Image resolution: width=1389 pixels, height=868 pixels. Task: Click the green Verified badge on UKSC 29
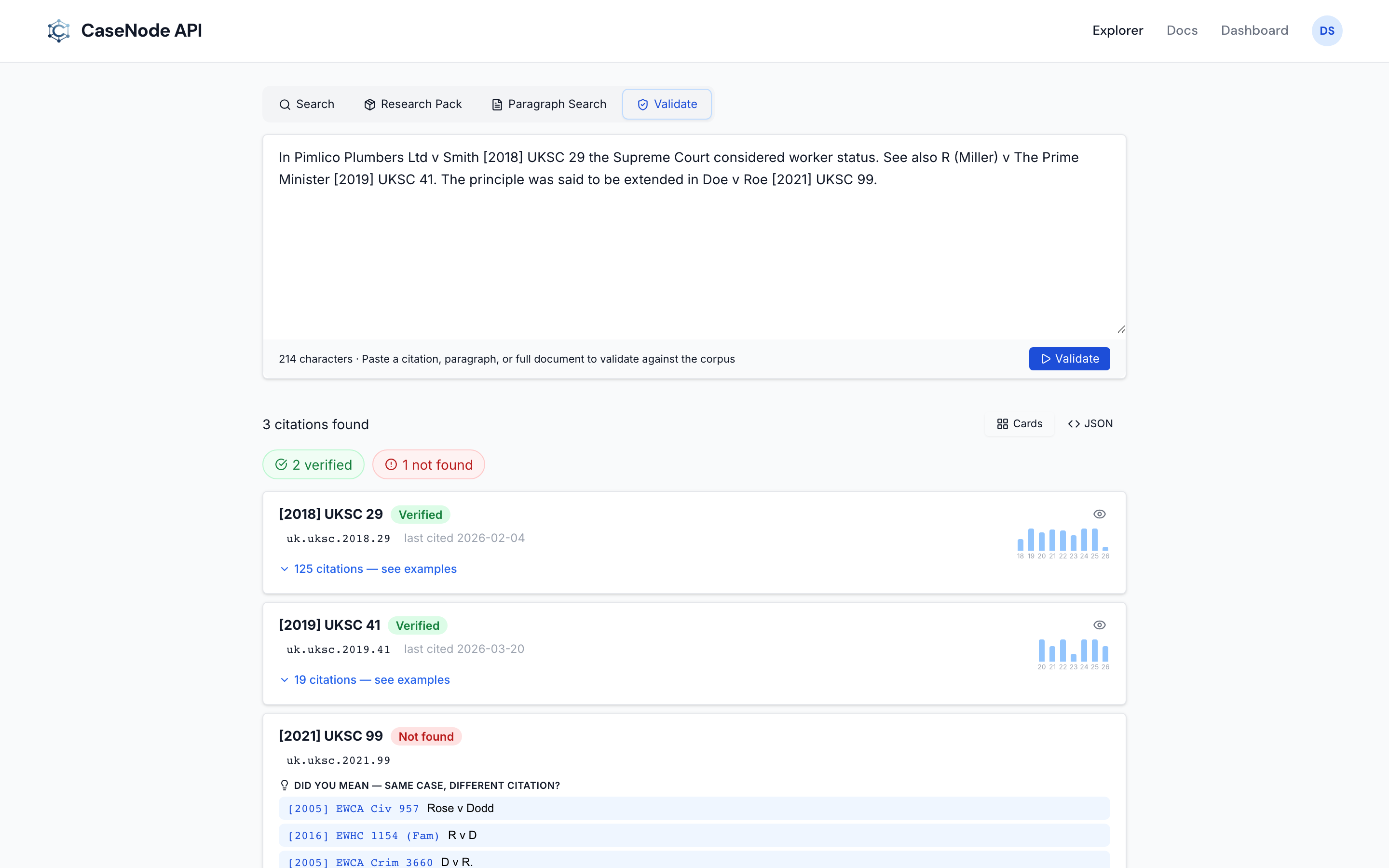[420, 515]
